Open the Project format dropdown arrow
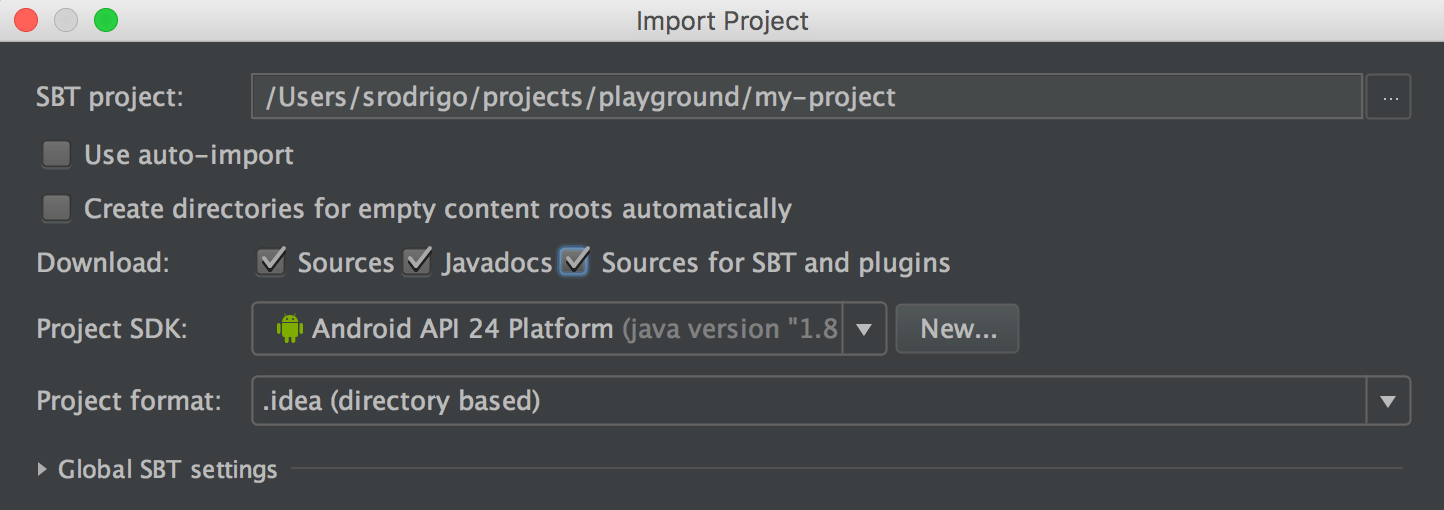The width and height of the screenshot is (1444, 510). (x=1388, y=401)
